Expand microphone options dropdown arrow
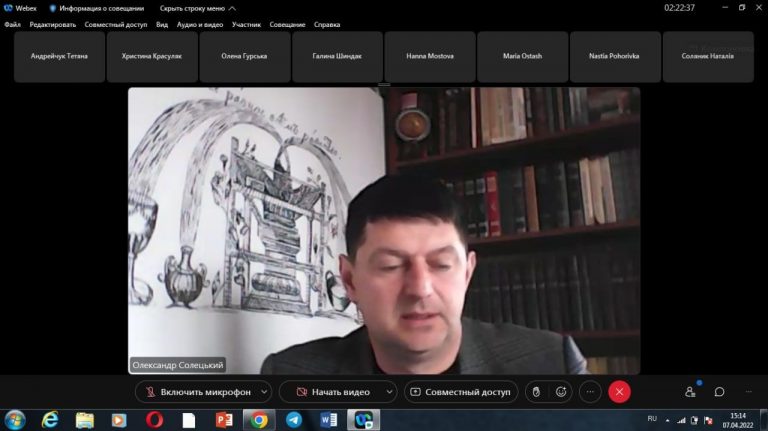768x431 pixels. (264, 392)
